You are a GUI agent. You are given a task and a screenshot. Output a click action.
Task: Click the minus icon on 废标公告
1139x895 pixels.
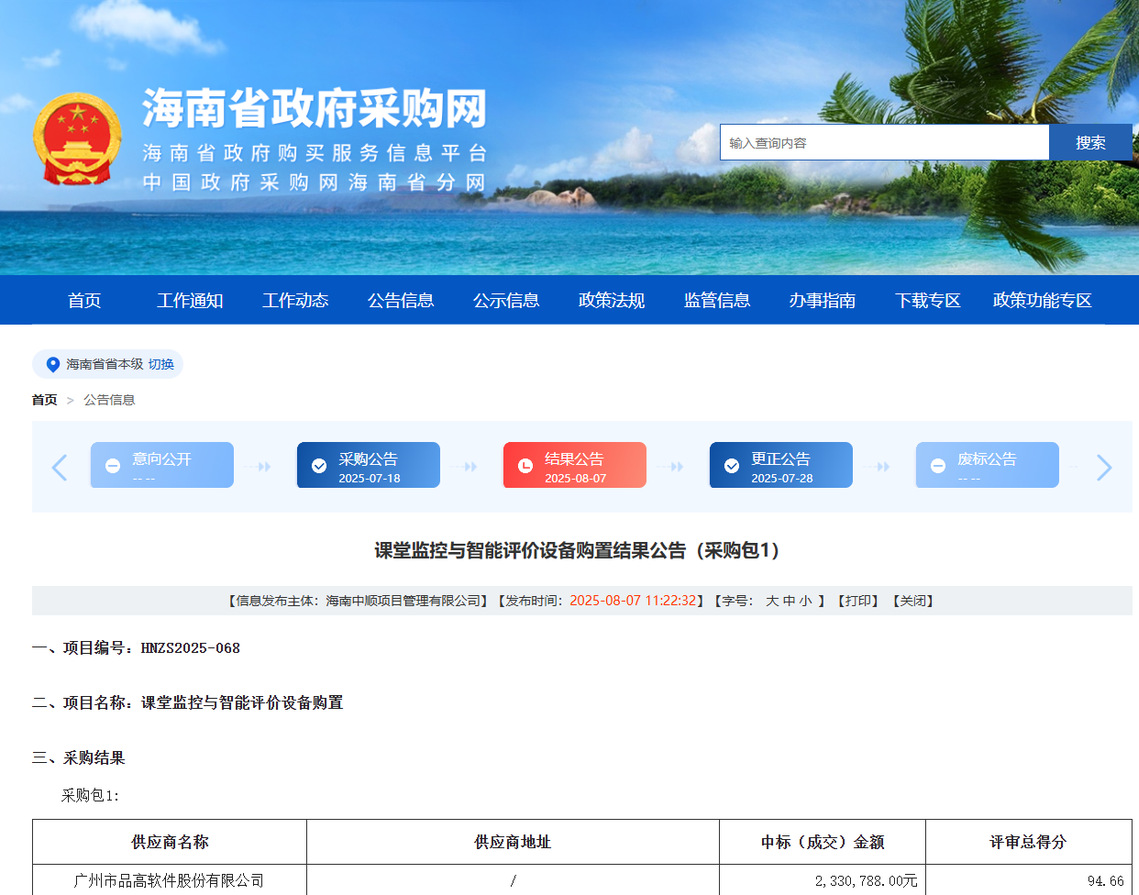click(938, 466)
